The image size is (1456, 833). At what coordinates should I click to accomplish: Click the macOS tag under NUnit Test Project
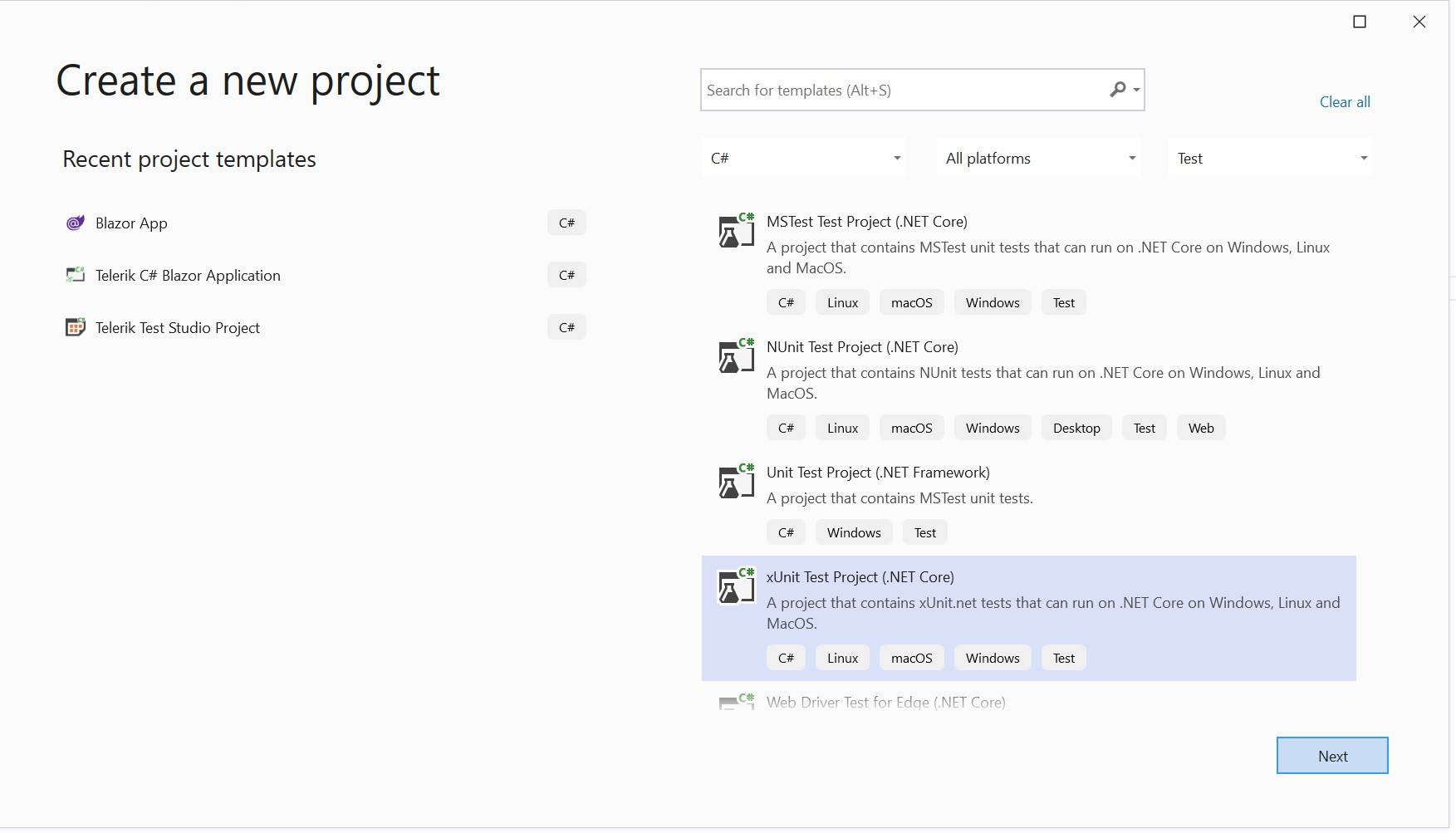coord(911,428)
